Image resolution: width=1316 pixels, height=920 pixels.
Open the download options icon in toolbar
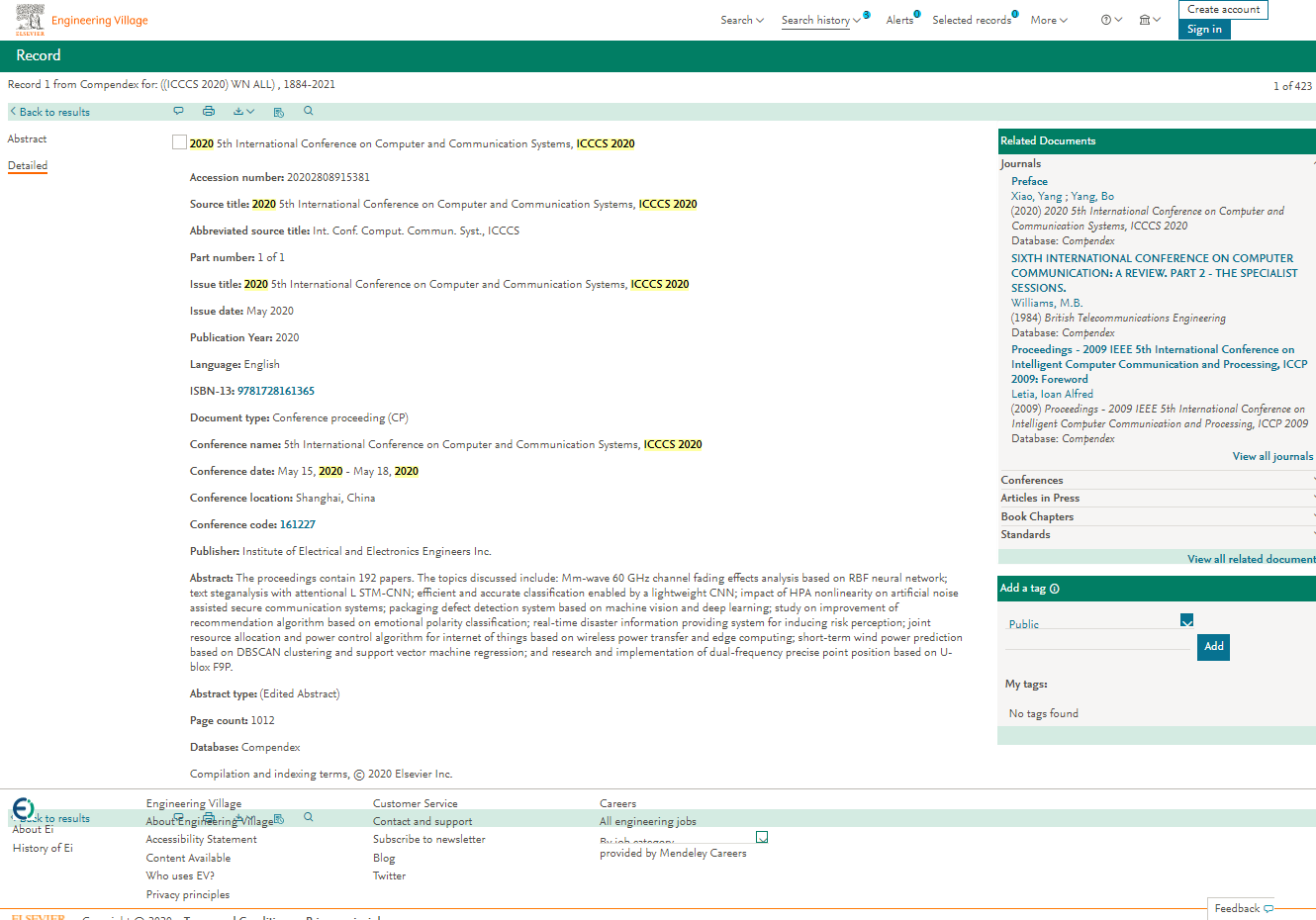click(x=243, y=111)
